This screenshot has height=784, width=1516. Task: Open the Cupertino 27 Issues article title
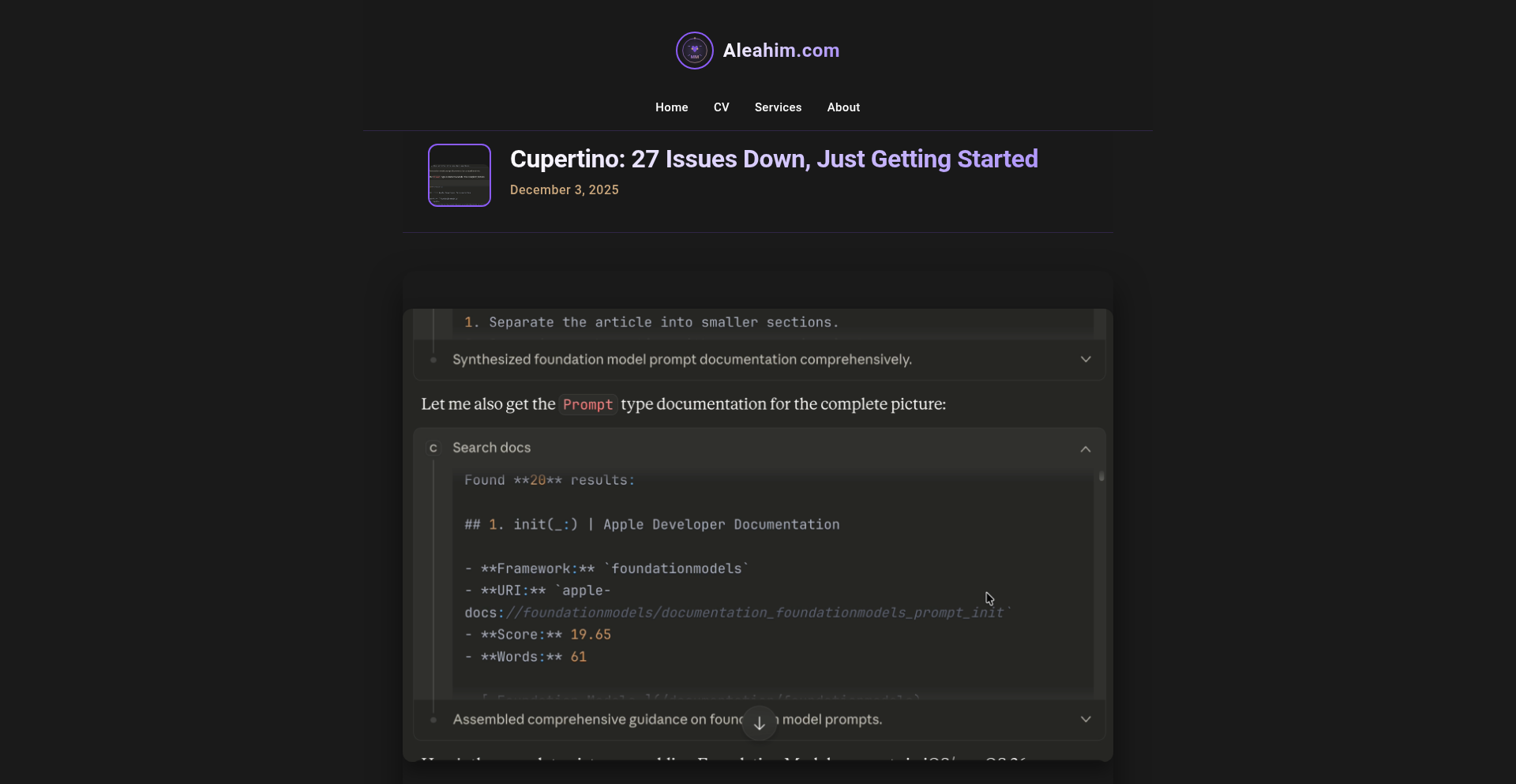[773, 159]
